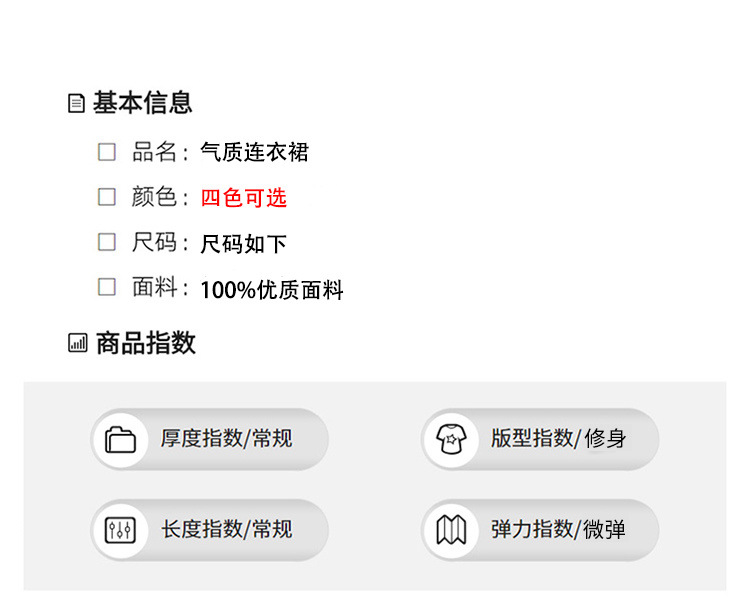This screenshot has width=750, height=616.
Task: Select the 基本信息 section heading
Action: [142, 103]
